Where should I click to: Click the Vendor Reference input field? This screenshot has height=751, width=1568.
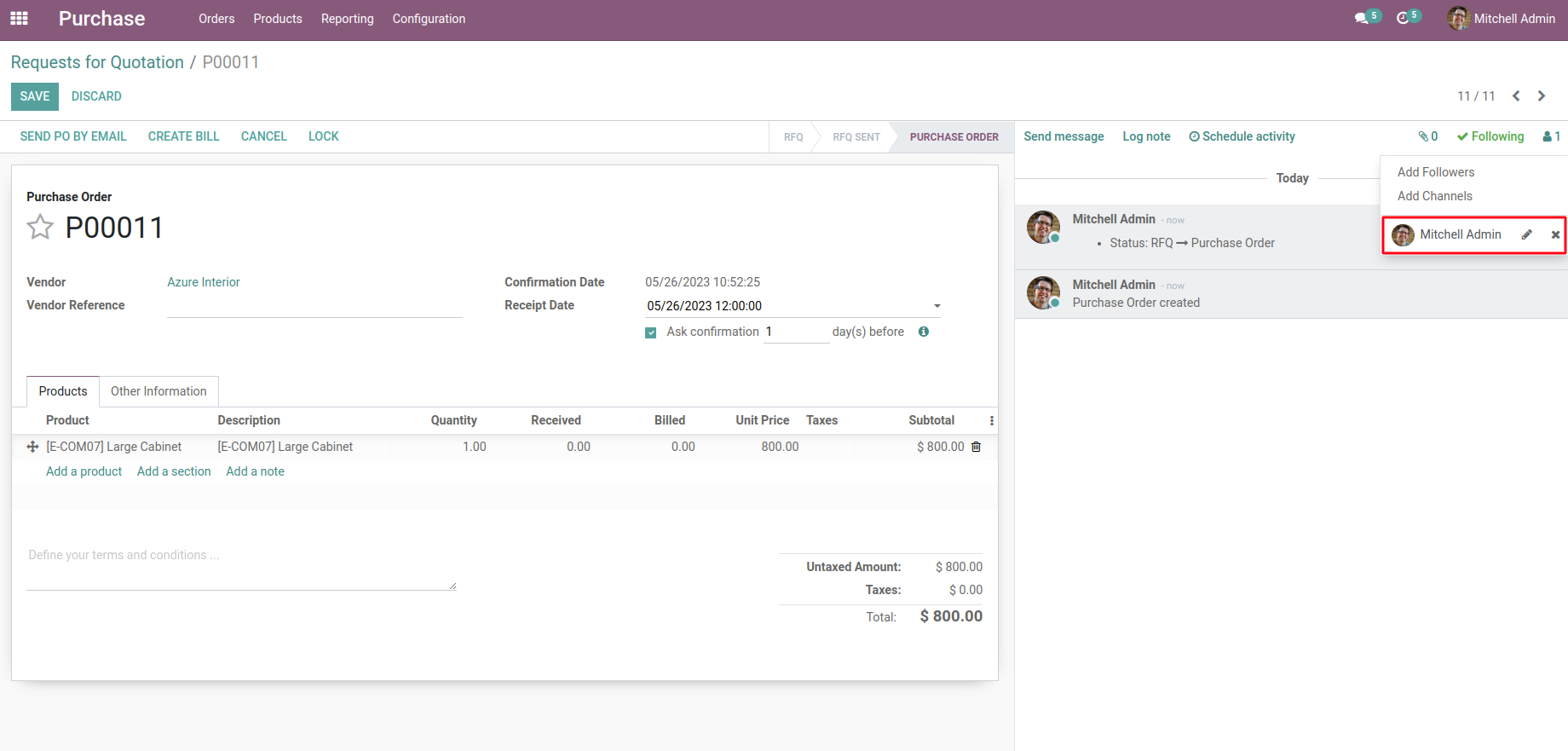314,306
